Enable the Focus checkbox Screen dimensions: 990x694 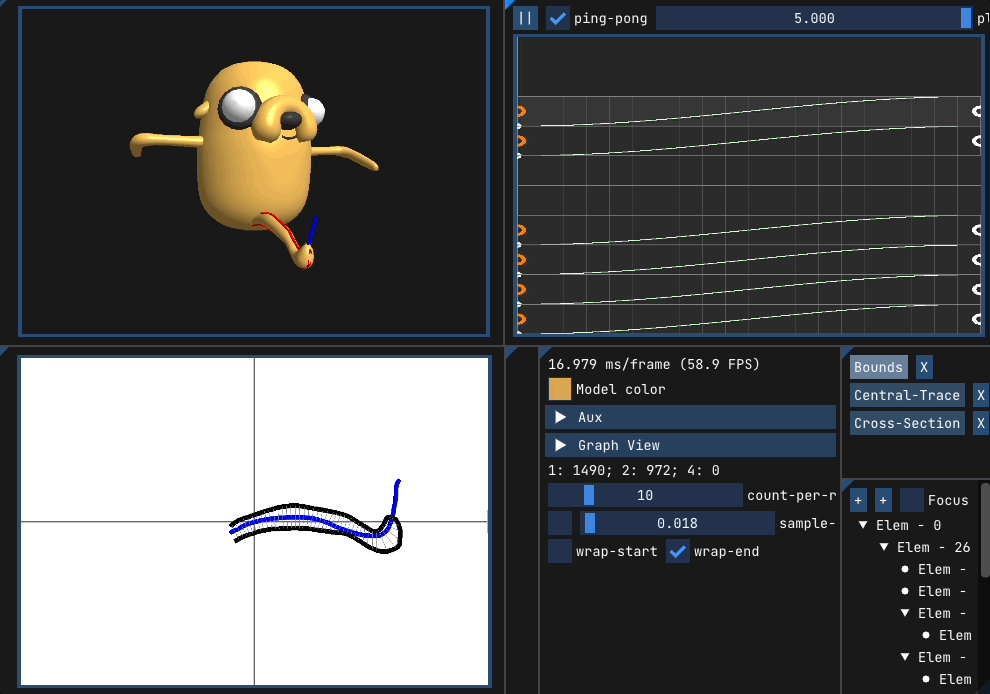911,500
